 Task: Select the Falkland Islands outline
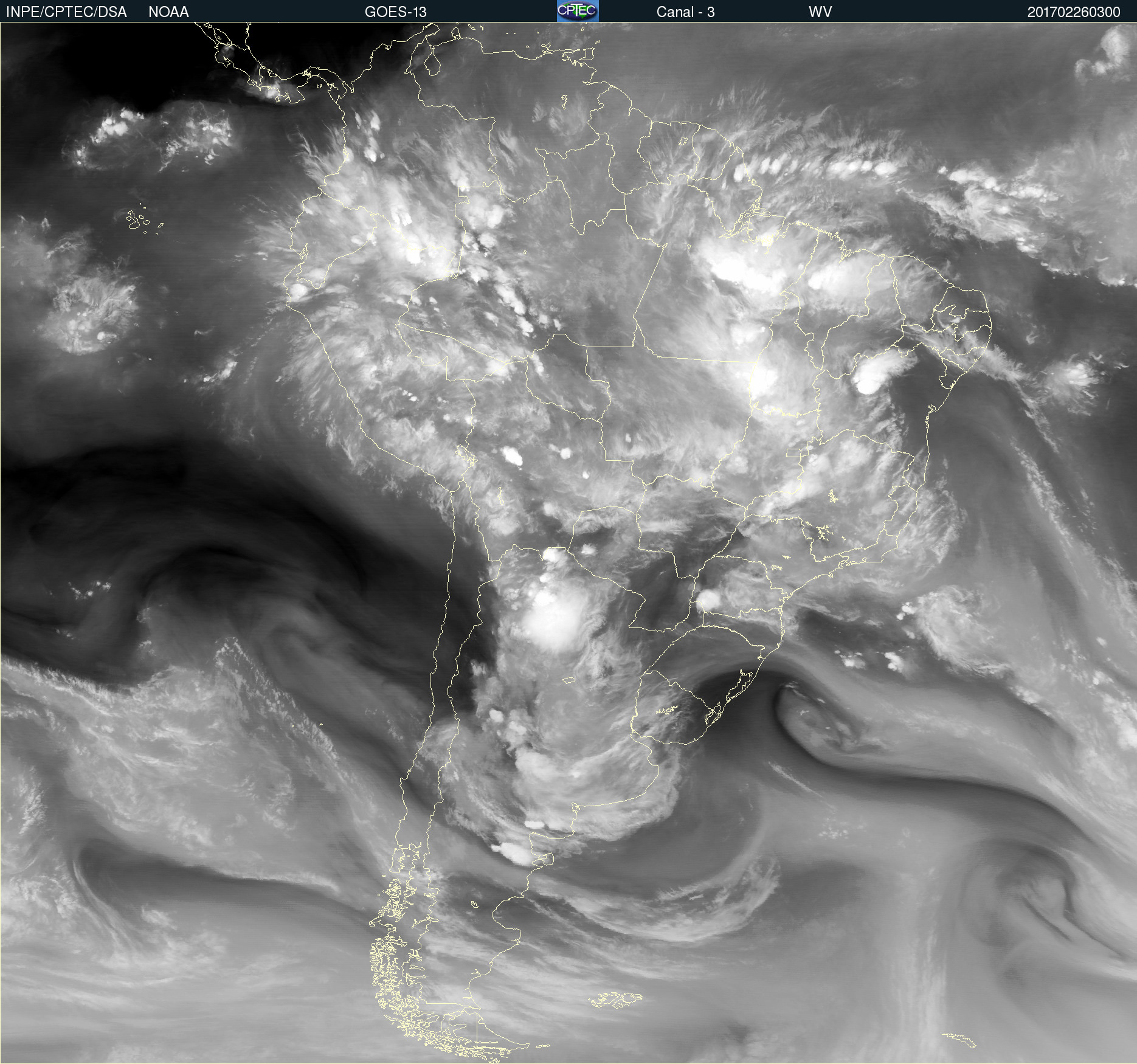pos(615,1000)
